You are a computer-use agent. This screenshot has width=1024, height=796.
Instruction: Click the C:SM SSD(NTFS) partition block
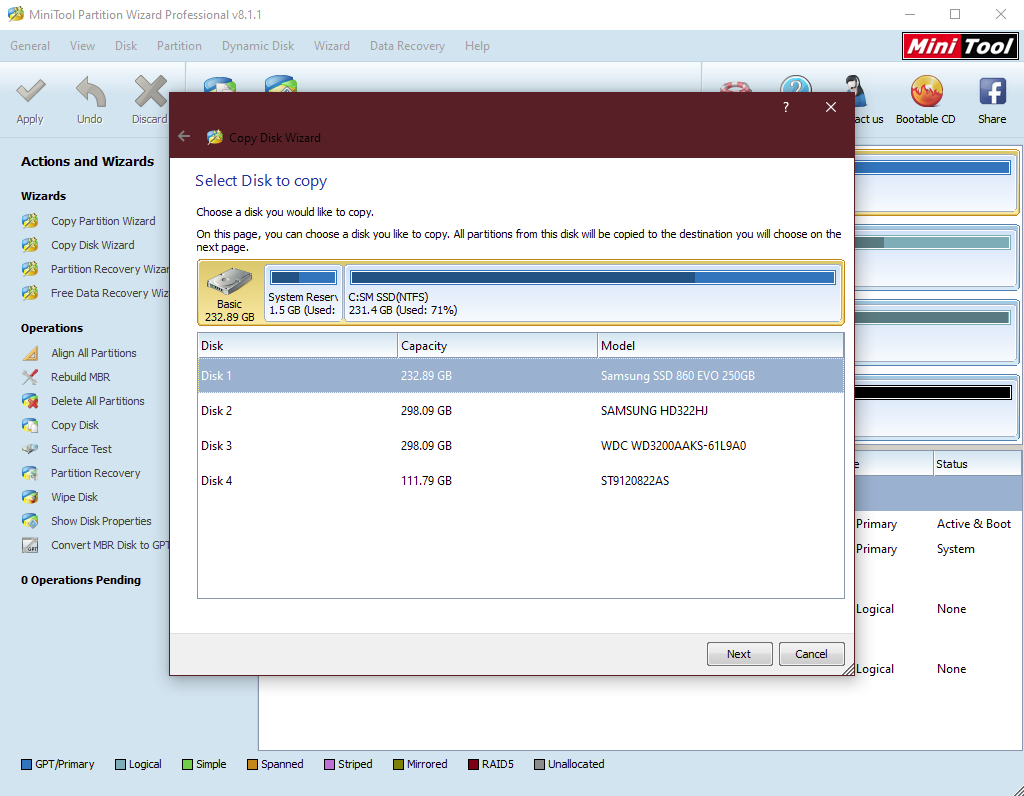[x=593, y=292]
